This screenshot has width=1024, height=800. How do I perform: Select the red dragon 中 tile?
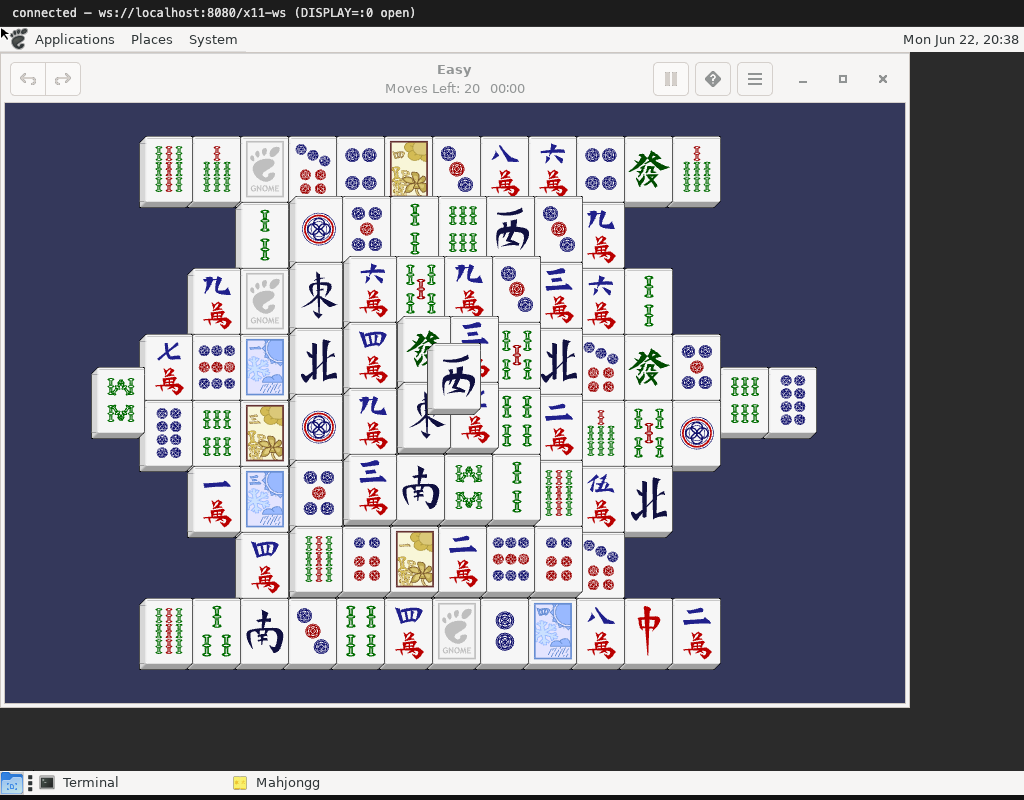tap(648, 631)
